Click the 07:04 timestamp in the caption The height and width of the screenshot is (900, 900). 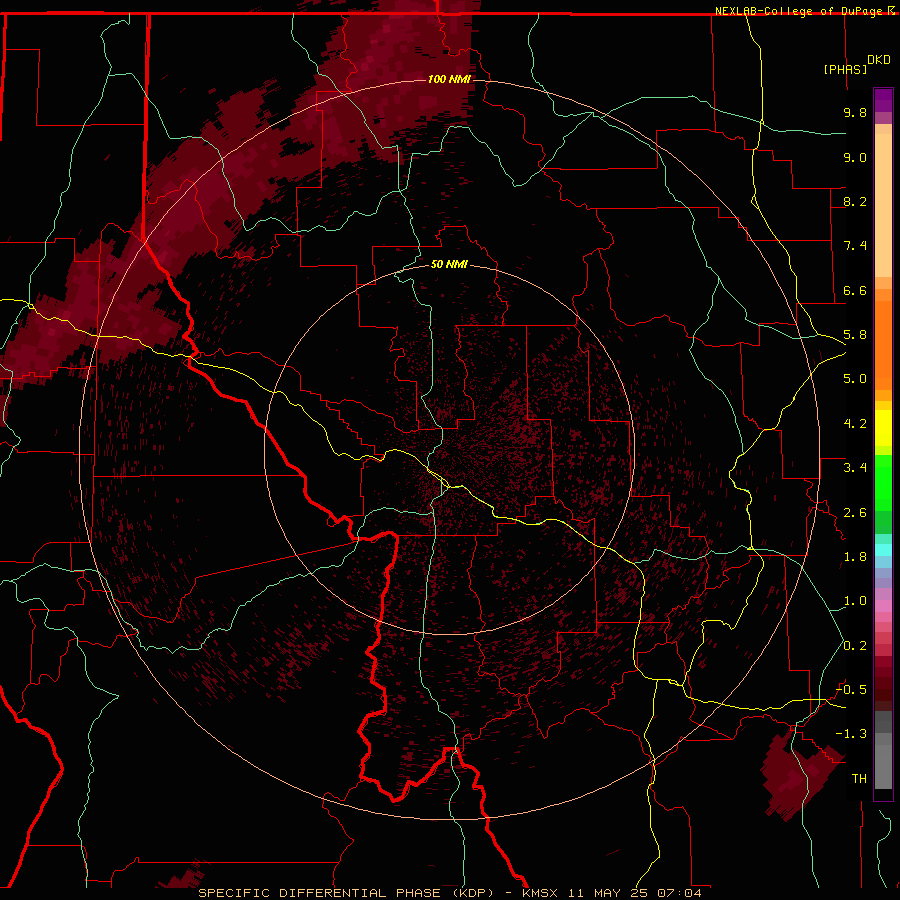[x=679, y=893]
